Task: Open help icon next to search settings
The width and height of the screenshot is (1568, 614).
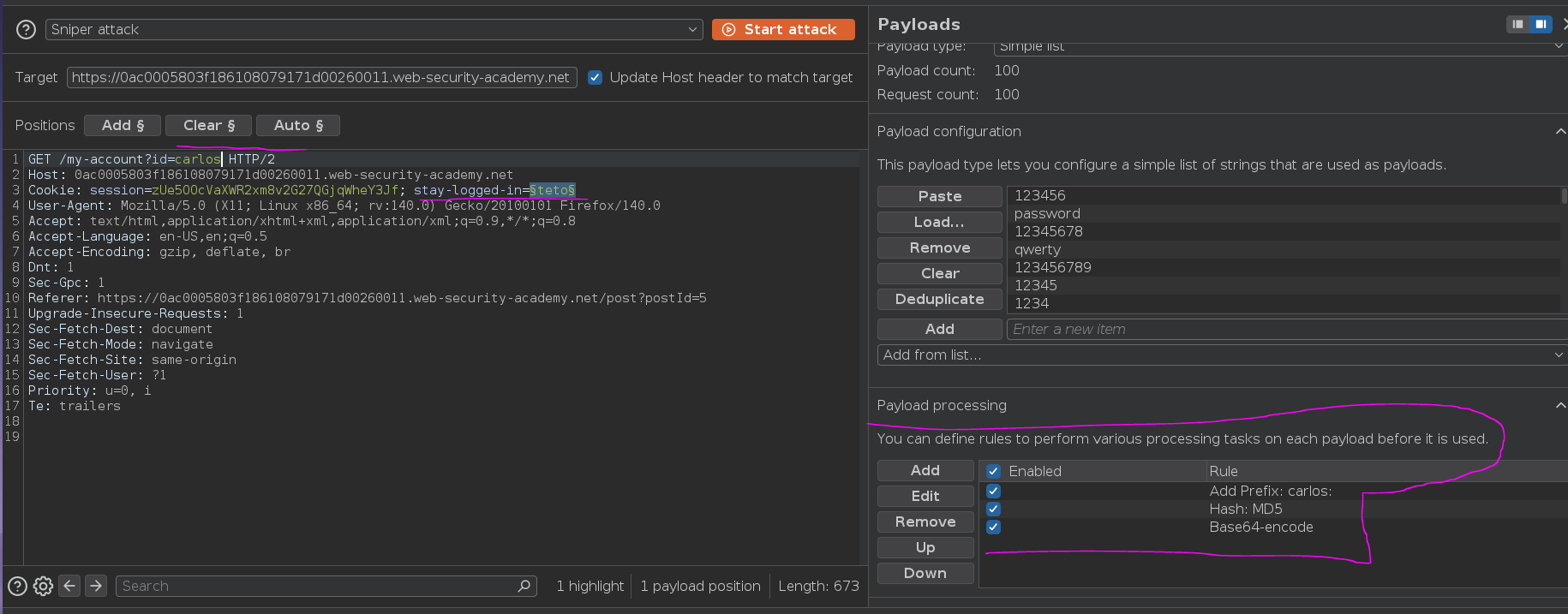Action: (17, 586)
